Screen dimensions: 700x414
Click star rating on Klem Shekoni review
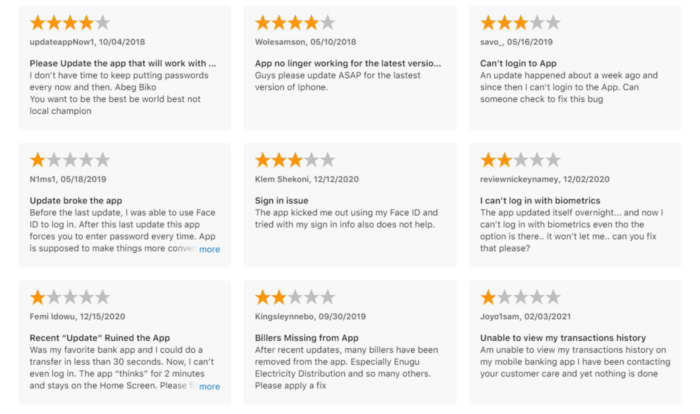[295, 160]
